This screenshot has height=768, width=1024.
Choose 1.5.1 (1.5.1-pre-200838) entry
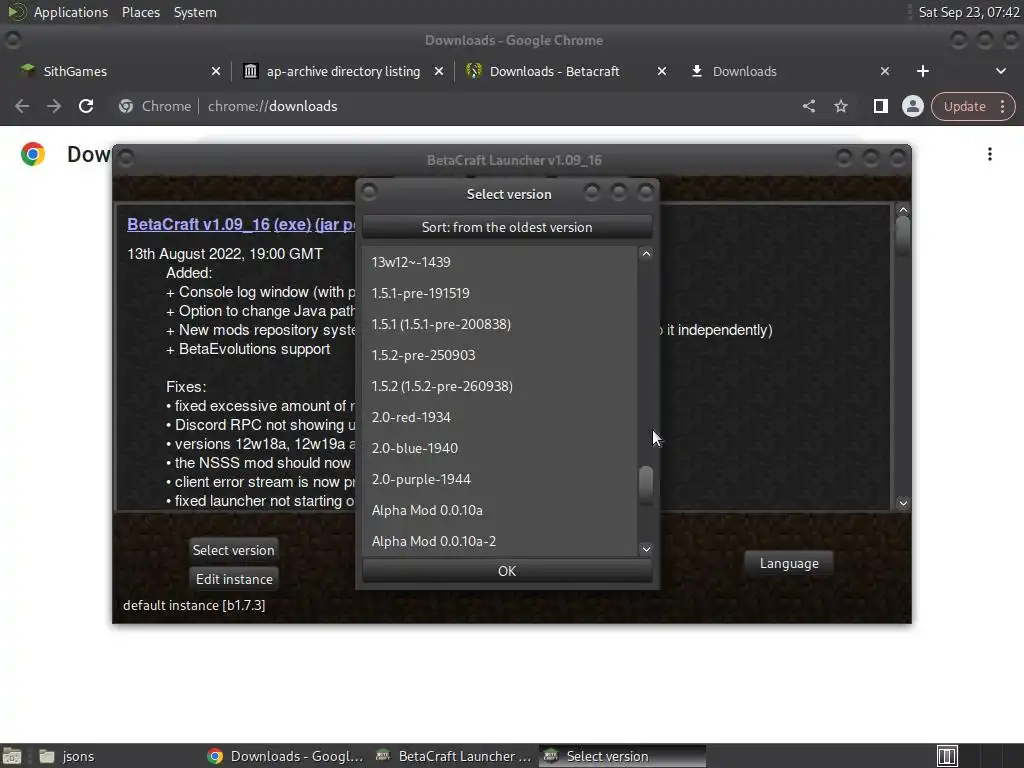click(x=500, y=324)
